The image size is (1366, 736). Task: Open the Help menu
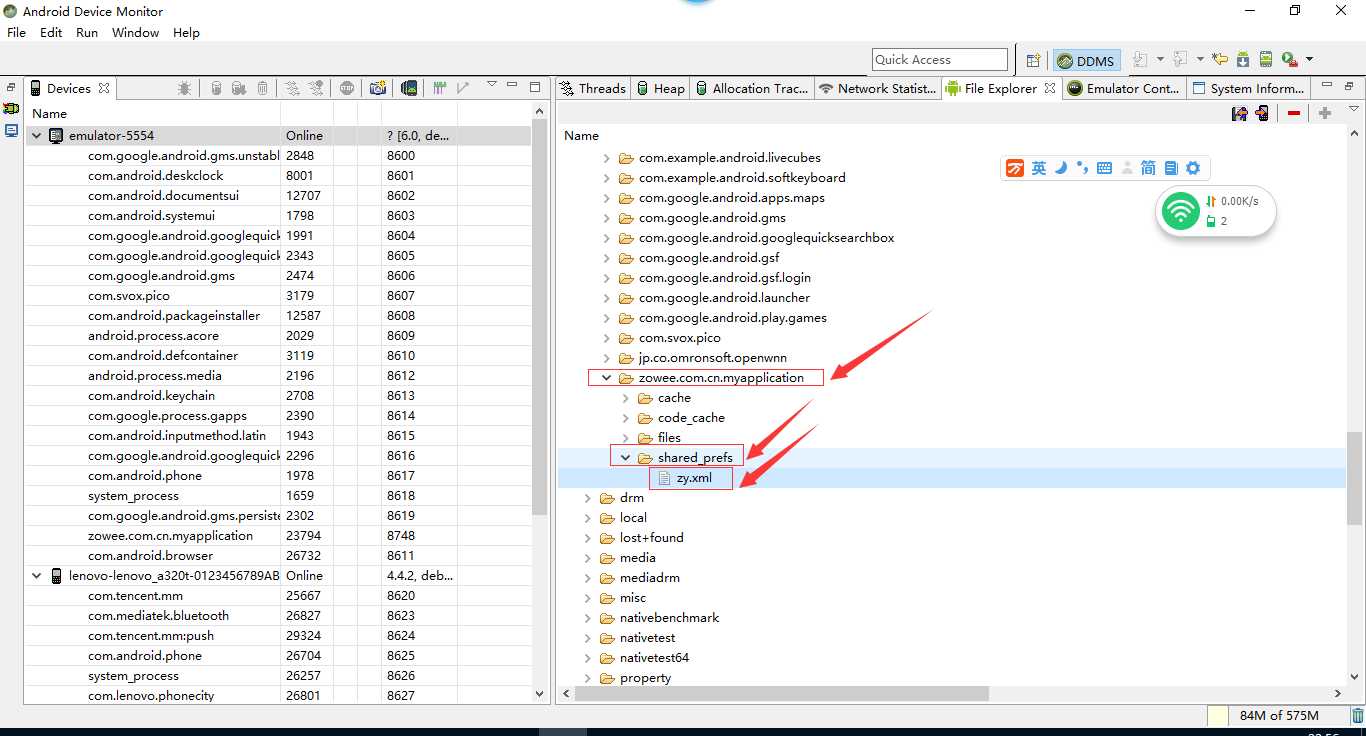186,32
